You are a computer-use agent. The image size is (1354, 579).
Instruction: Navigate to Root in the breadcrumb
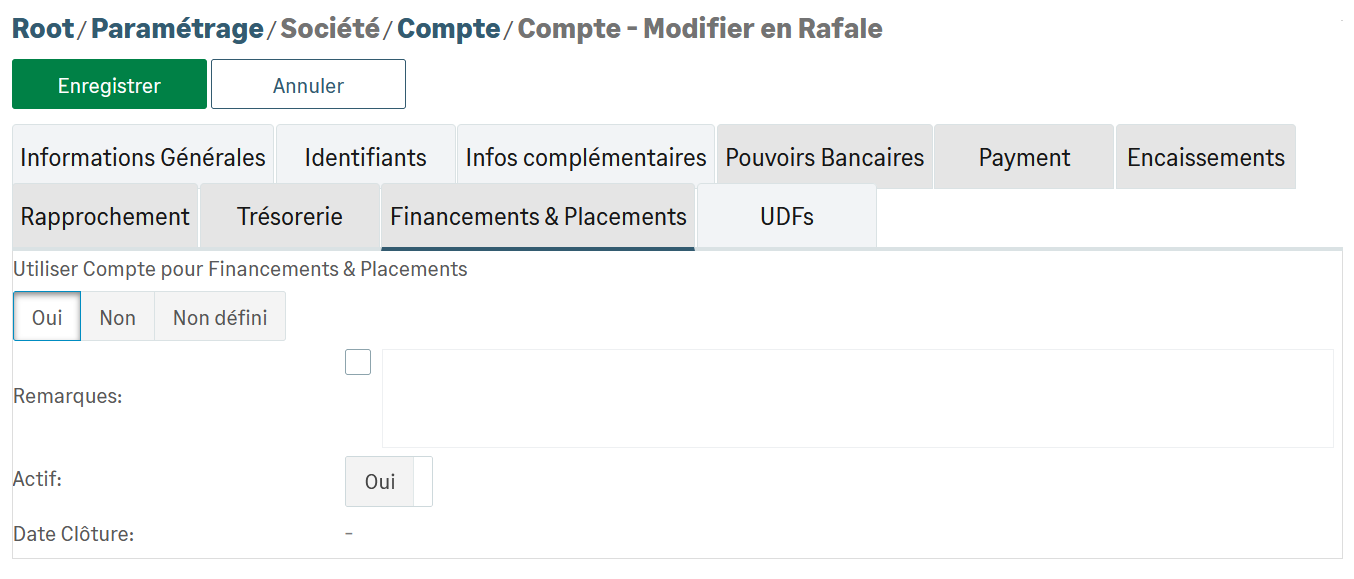click(x=43, y=28)
